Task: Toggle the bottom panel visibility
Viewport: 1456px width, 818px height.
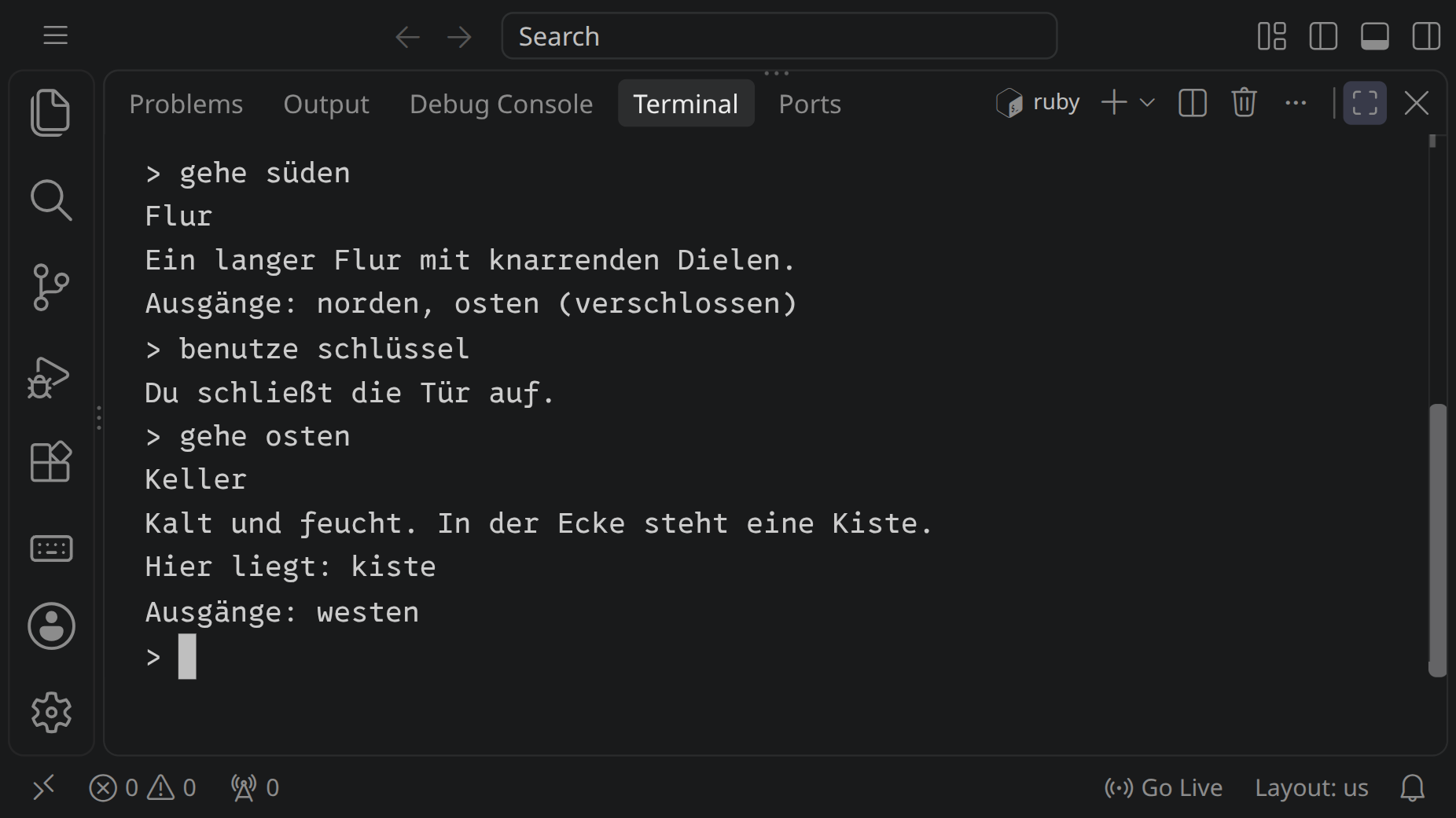Action: pyautogui.click(x=1375, y=36)
